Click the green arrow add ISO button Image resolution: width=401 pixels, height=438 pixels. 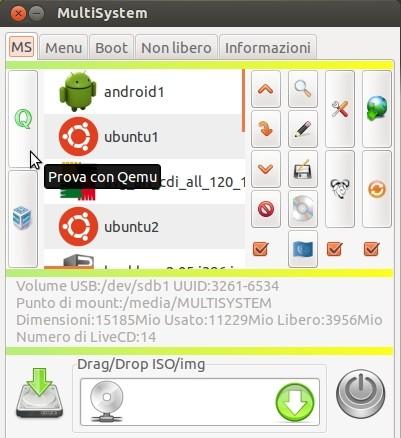(x=295, y=403)
